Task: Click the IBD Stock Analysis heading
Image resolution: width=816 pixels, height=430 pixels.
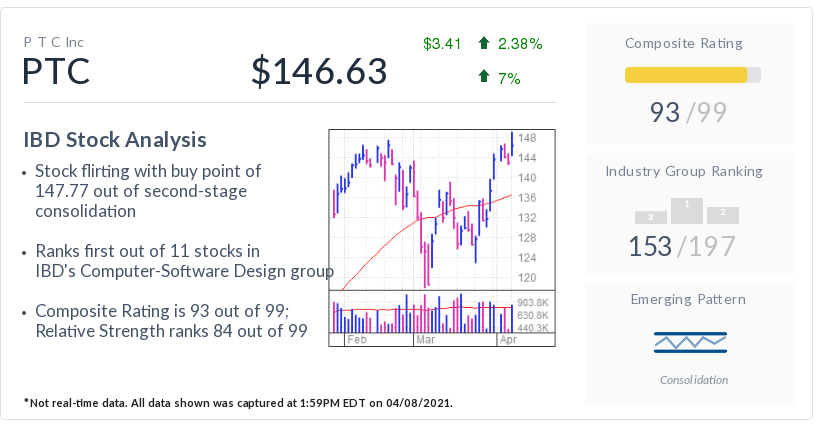Action: coord(114,140)
